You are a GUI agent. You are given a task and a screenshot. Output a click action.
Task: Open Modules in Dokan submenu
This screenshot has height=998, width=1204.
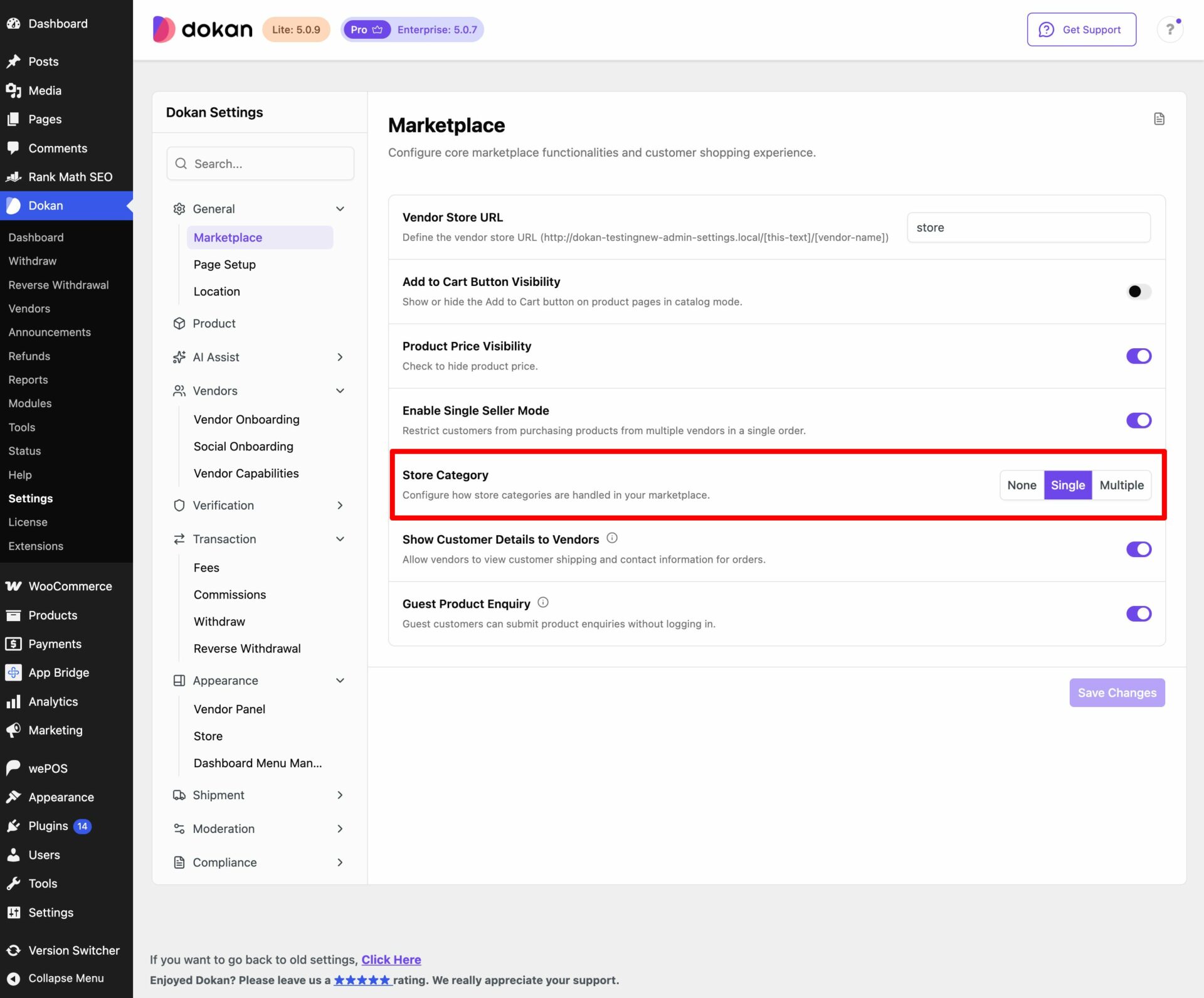point(30,403)
